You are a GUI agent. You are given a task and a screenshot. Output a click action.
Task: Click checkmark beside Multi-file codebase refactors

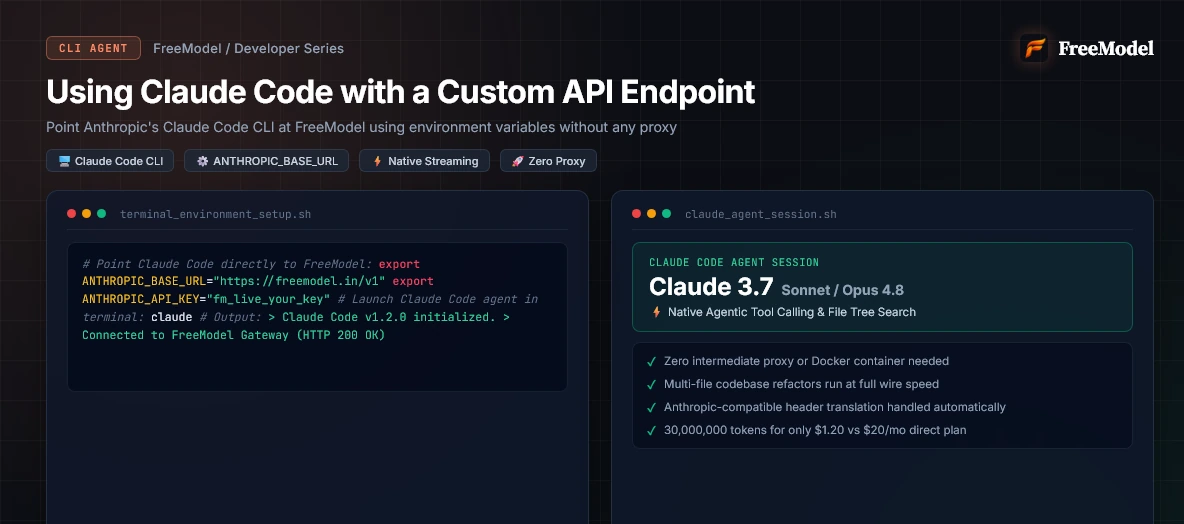652,384
